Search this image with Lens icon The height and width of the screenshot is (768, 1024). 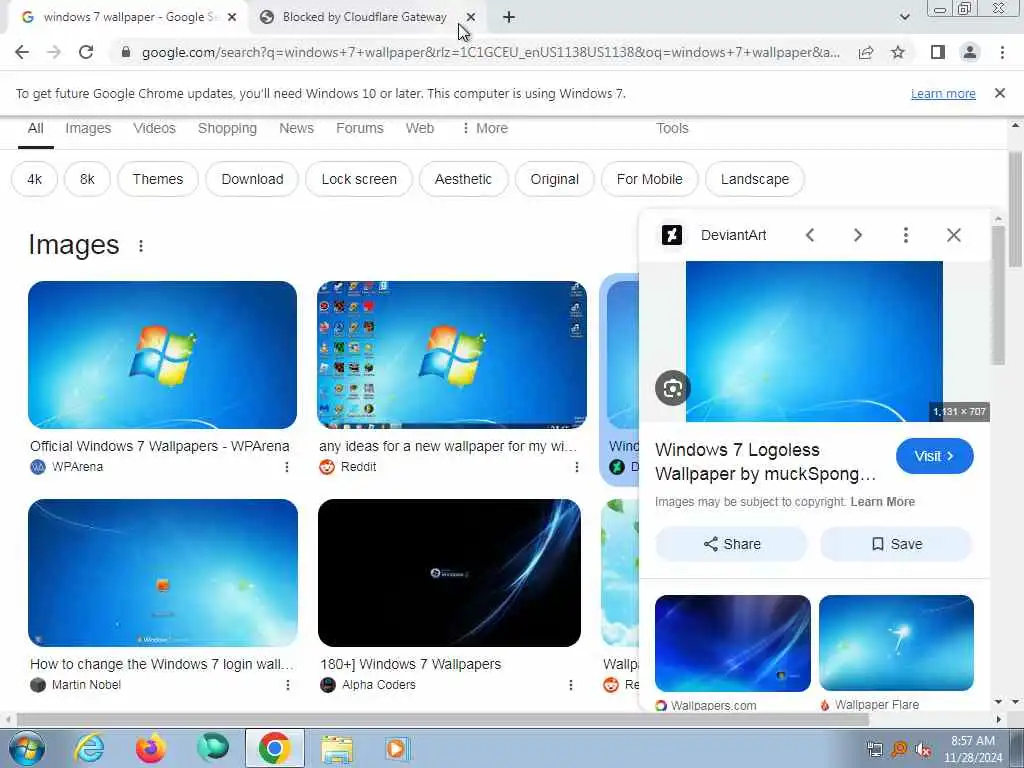pyautogui.click(x=673, y=389)
